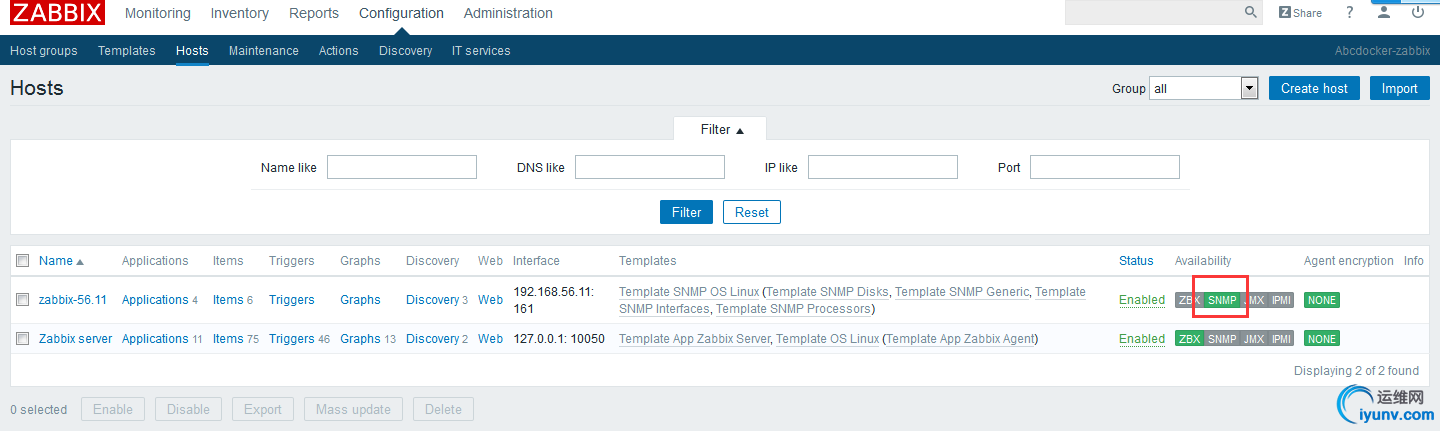
Task: Click the search magnifier icon
Action: pyautogui.click(x=1251, y=13)
